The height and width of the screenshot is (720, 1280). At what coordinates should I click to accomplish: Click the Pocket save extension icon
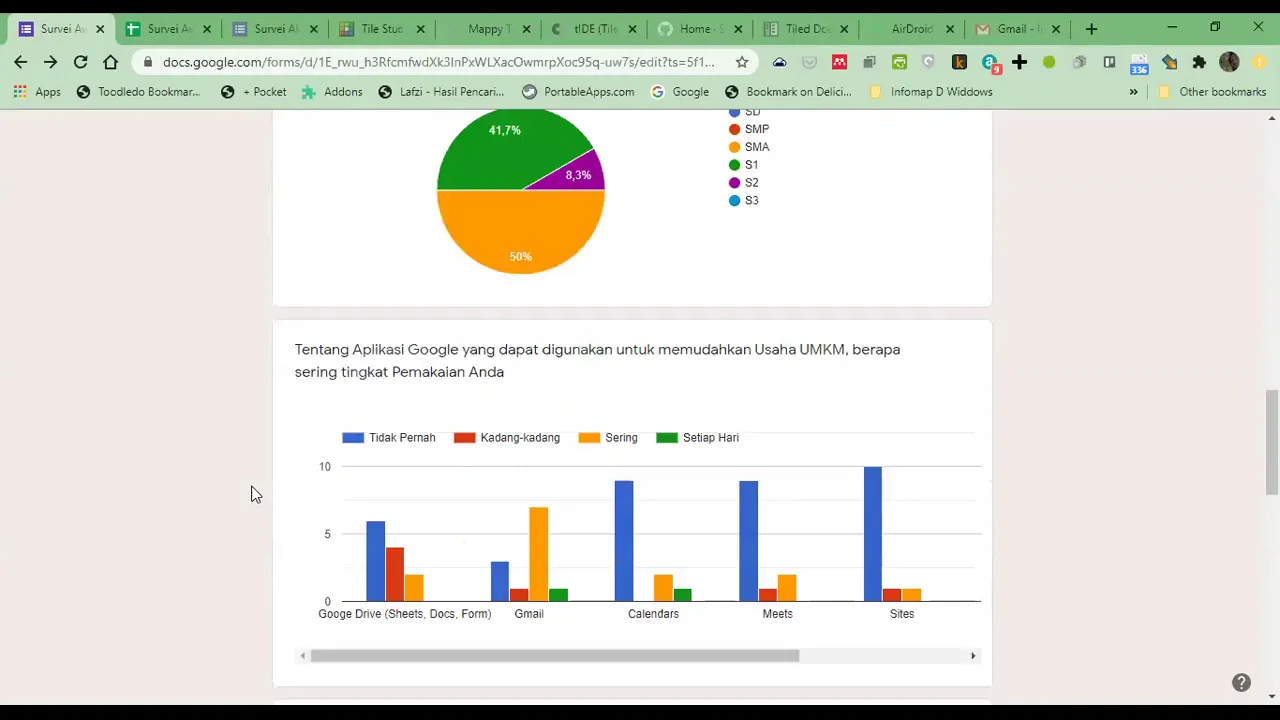click(810, 62)
